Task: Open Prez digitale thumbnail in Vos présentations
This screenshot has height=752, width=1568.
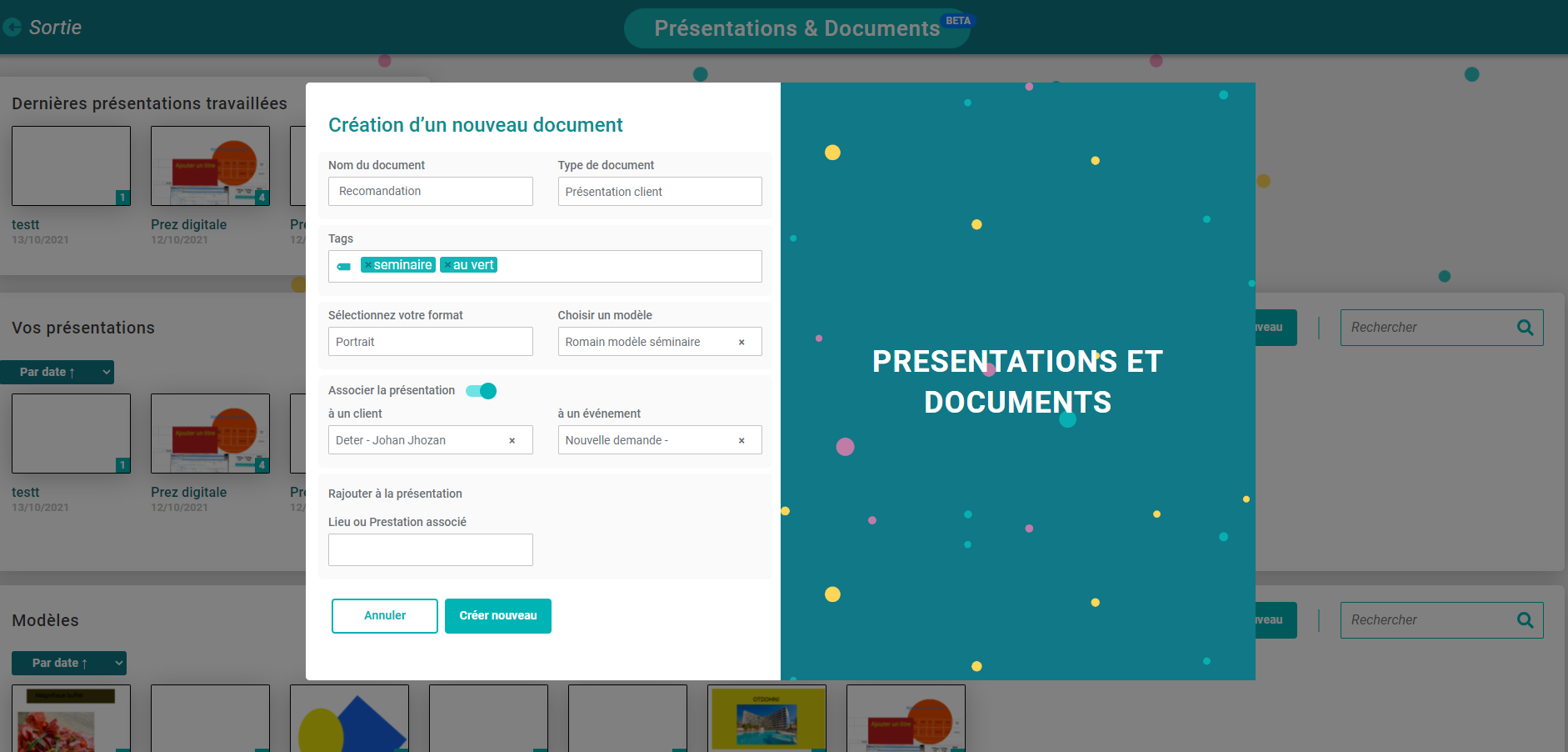Action: 210,434
